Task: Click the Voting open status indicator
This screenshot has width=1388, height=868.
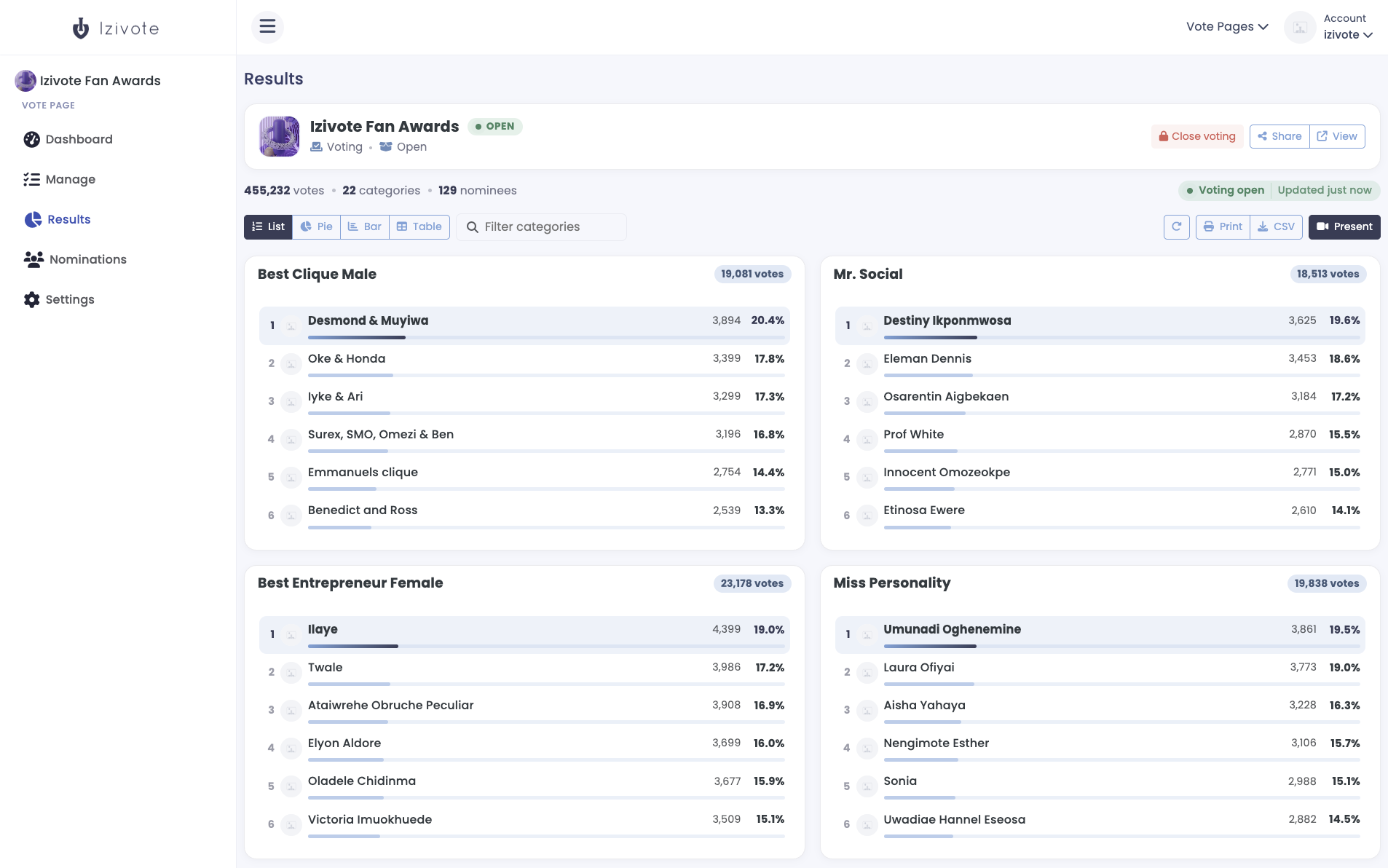Action: [x=1225, y=190]
